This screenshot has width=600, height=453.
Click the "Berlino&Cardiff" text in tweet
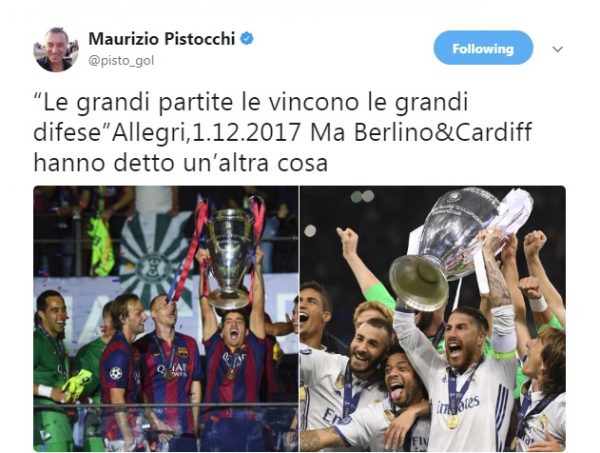pyautogui.click(x=443, y=132)
